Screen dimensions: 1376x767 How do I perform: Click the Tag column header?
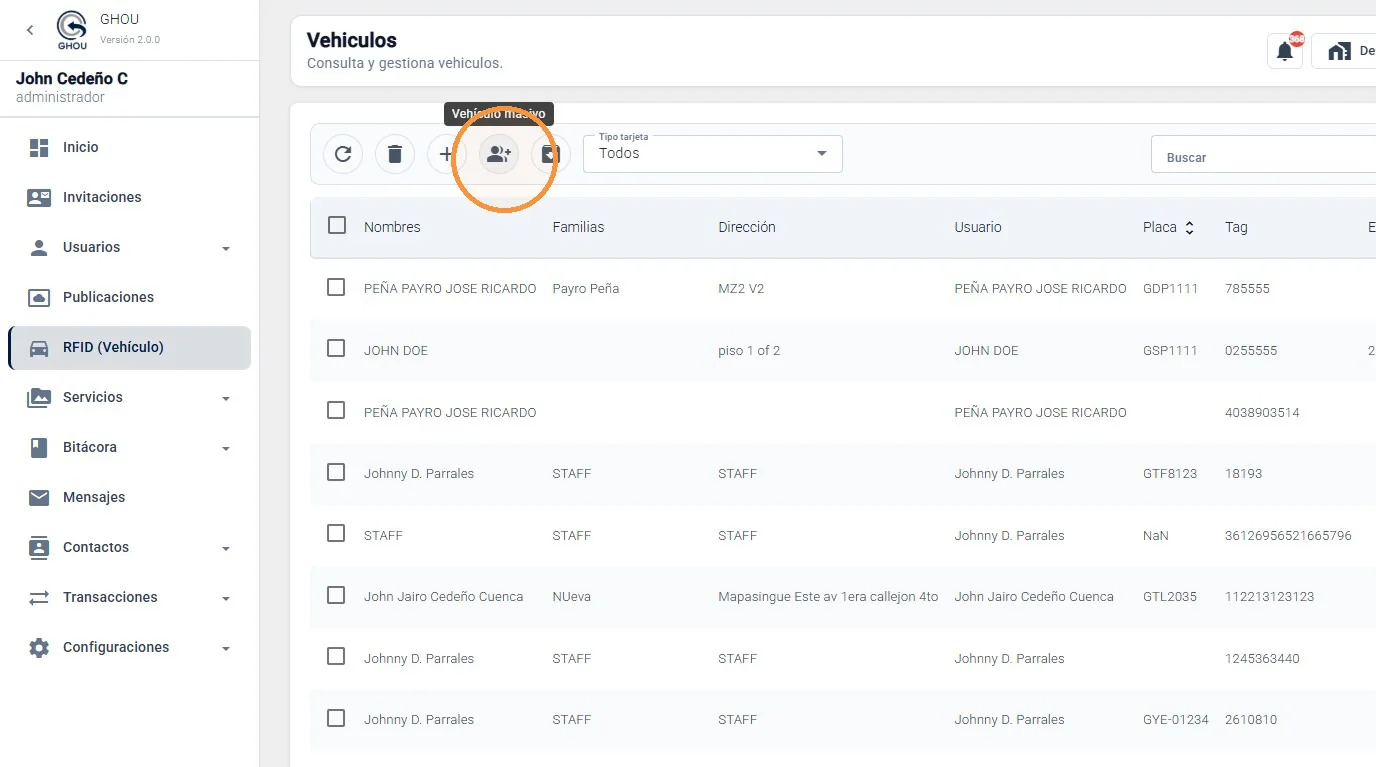pos(1236,227)
